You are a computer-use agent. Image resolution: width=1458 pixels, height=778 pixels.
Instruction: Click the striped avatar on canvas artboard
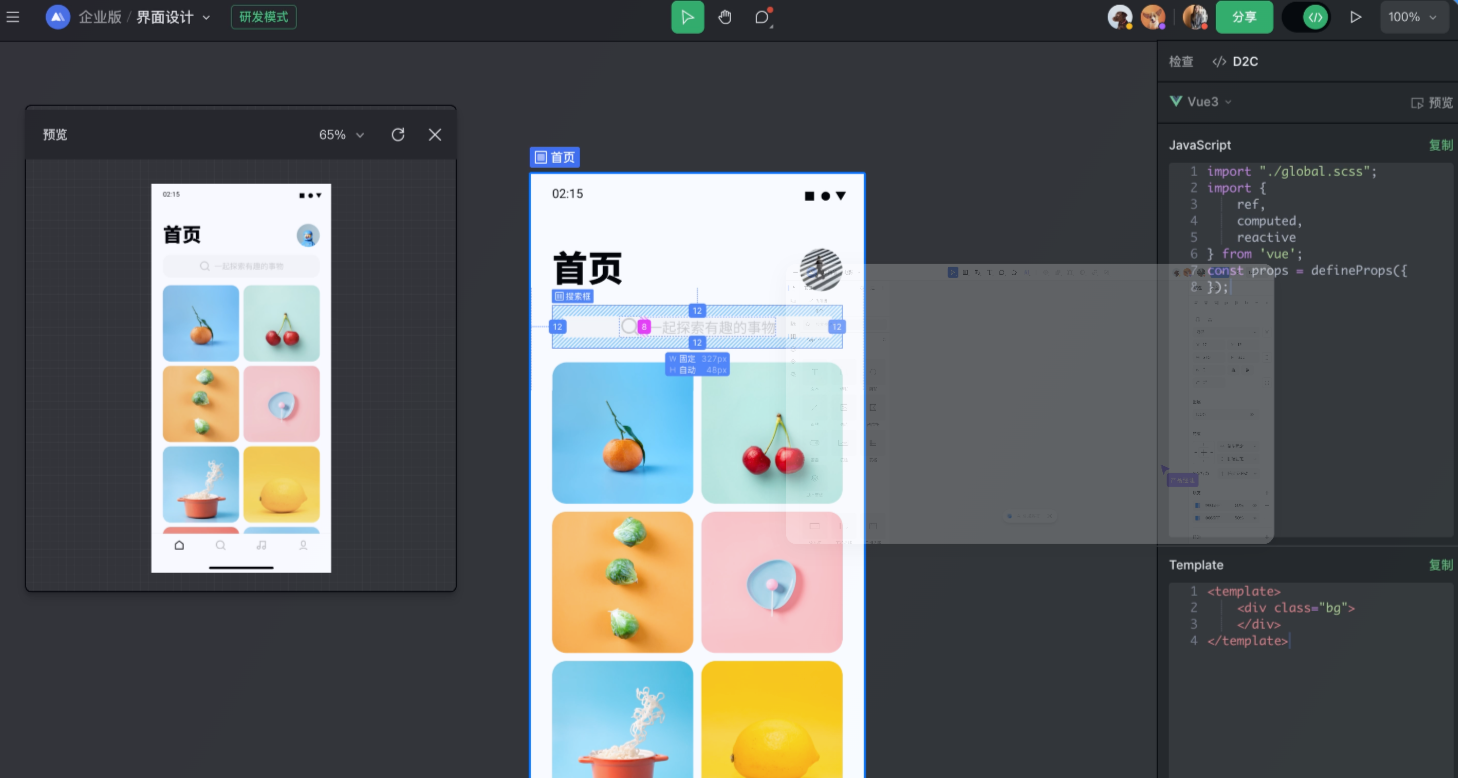coord(821,269)
